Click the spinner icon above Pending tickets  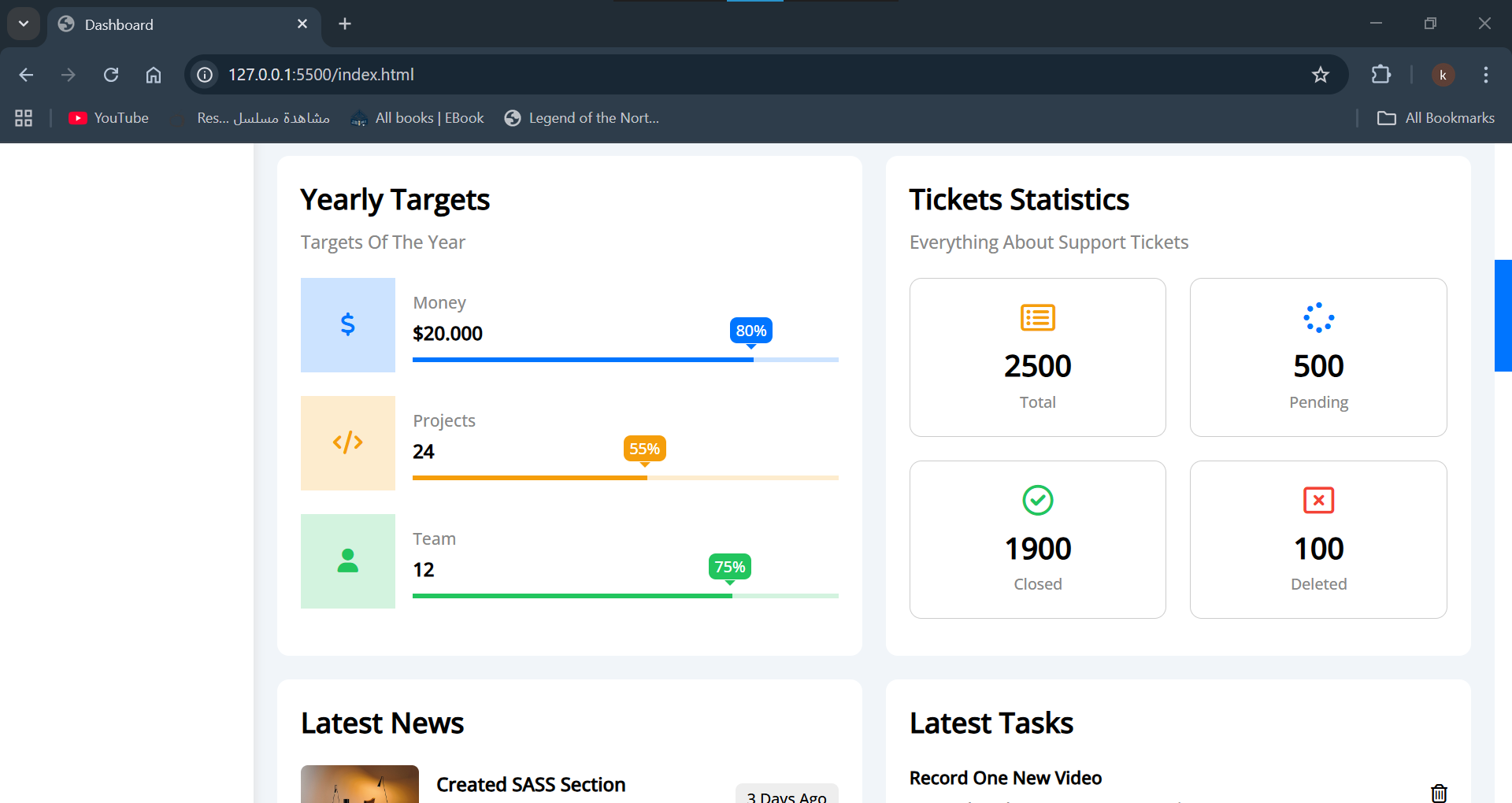coord(1318,318)
